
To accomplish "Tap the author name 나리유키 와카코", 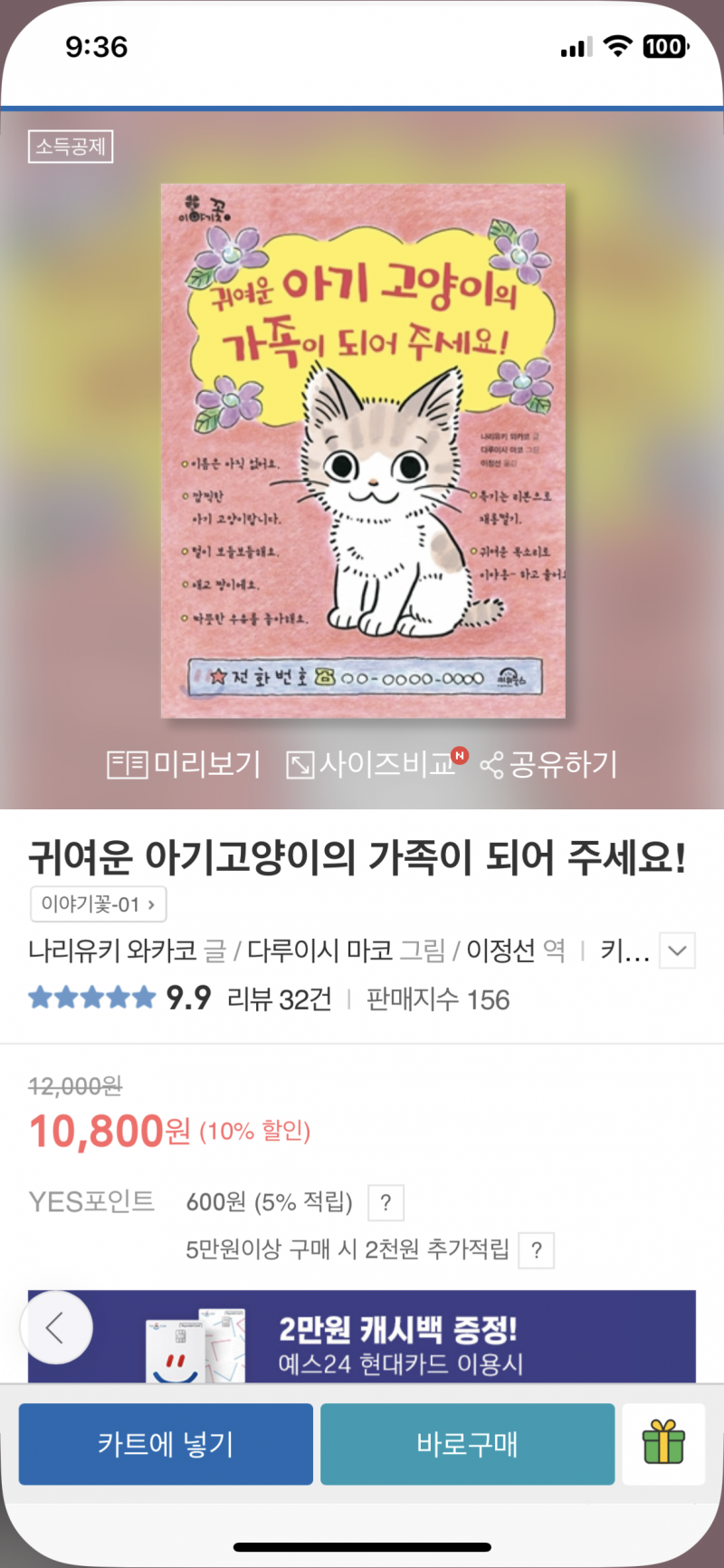I will click(112, 951).
